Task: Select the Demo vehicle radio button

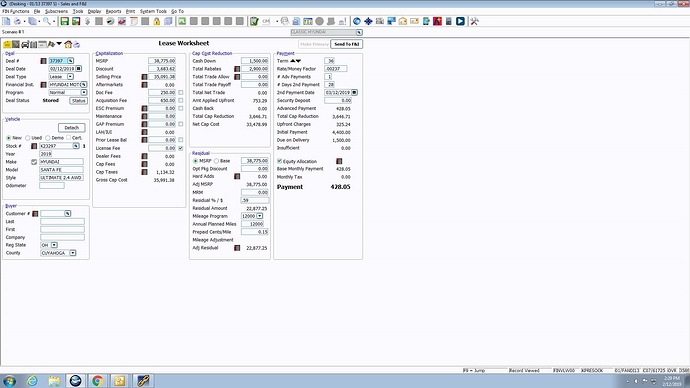Action: 48,138
